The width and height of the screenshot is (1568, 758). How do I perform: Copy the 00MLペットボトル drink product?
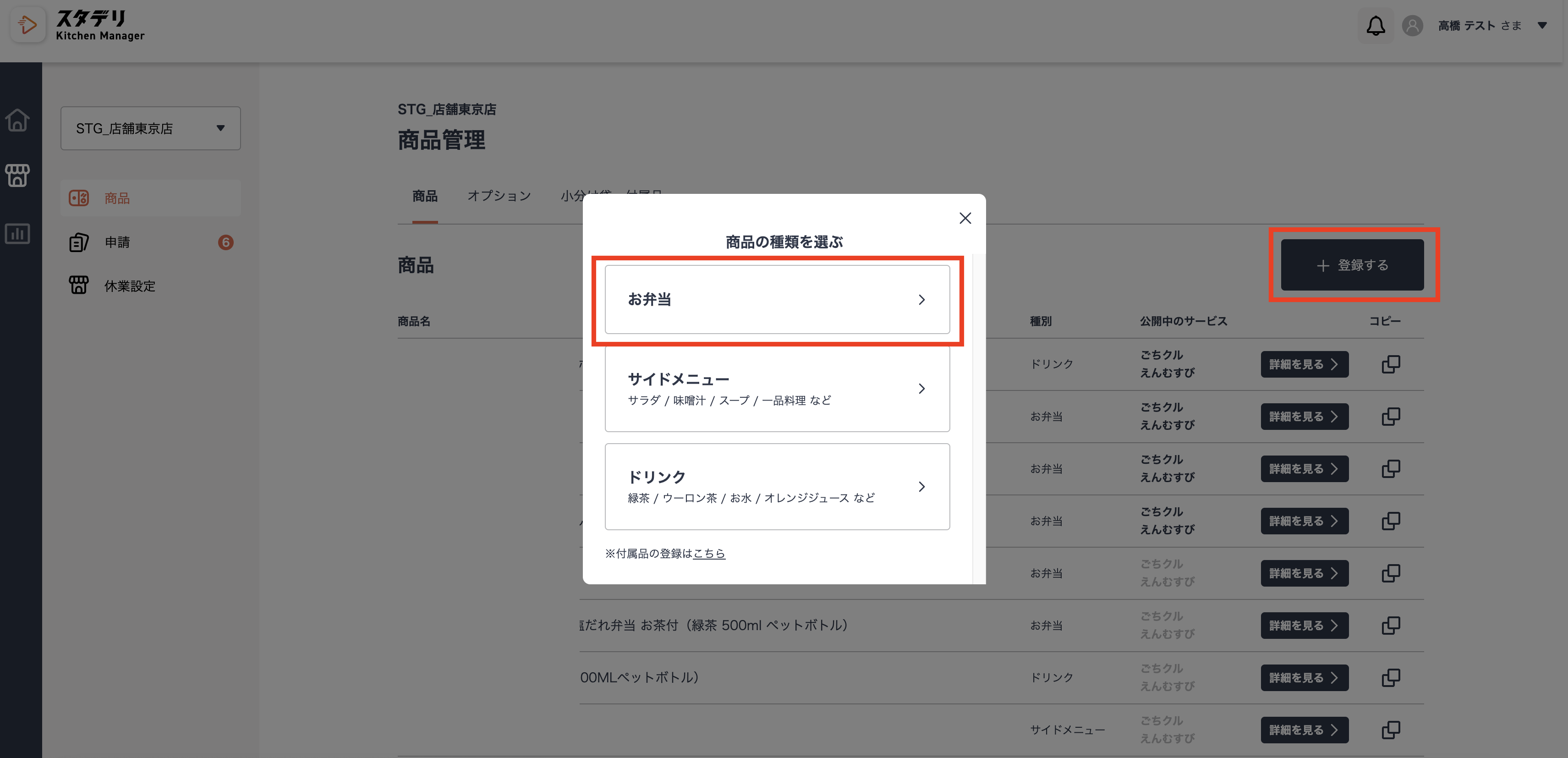1390,678
